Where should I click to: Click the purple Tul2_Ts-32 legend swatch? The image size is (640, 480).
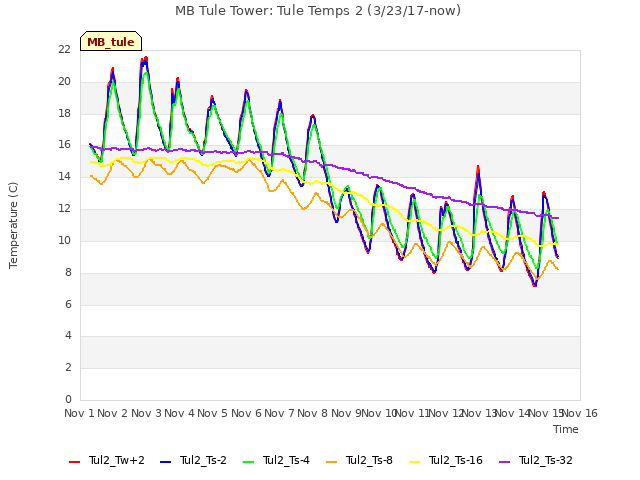[x=505, y=462]
